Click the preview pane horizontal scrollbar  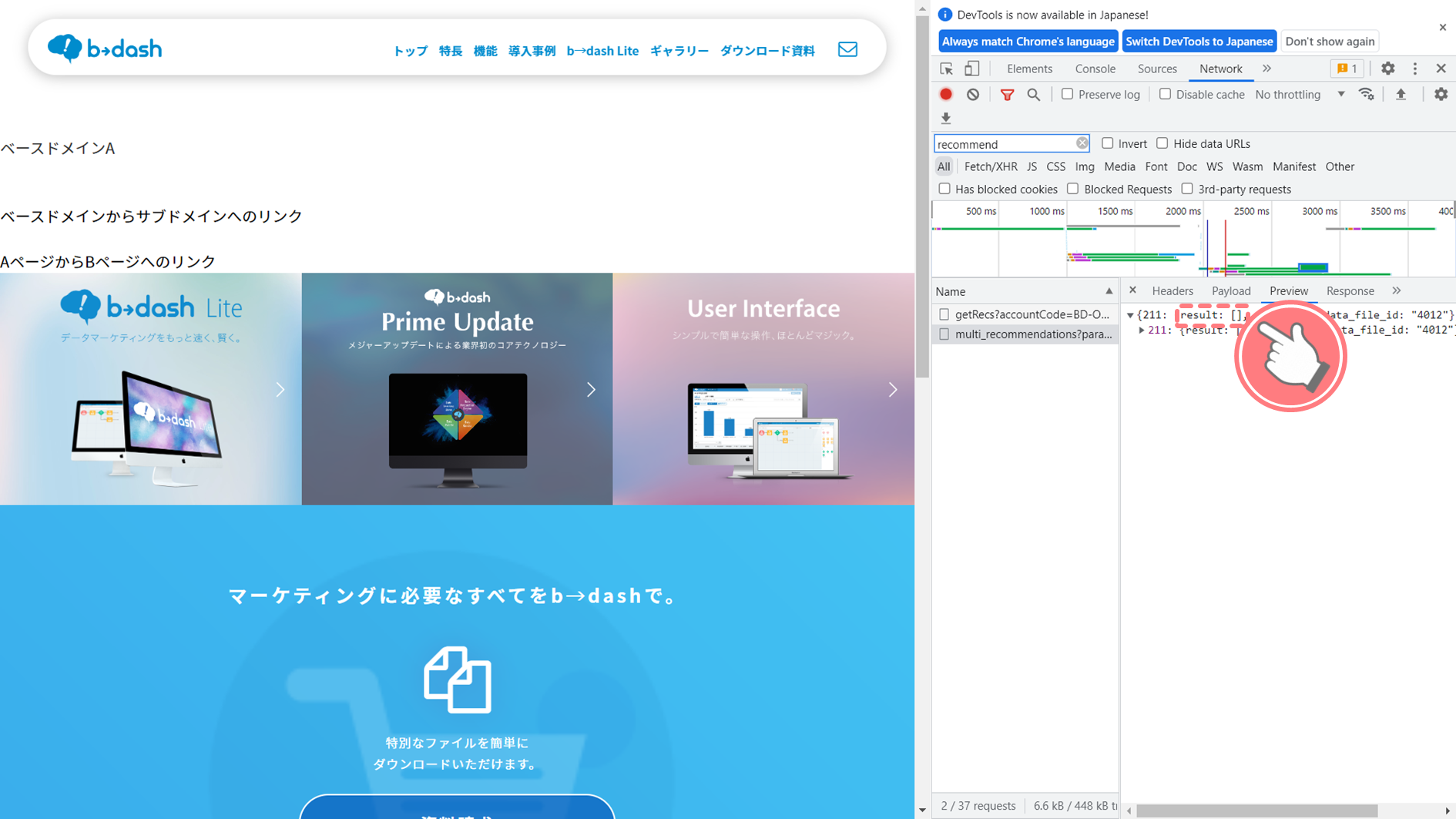tap(1256, 811)
